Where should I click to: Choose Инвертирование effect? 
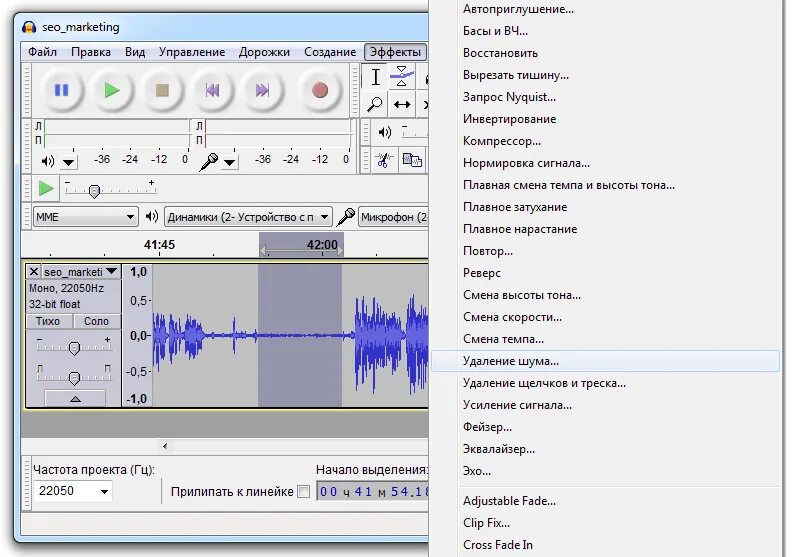[x=605, y=119]
